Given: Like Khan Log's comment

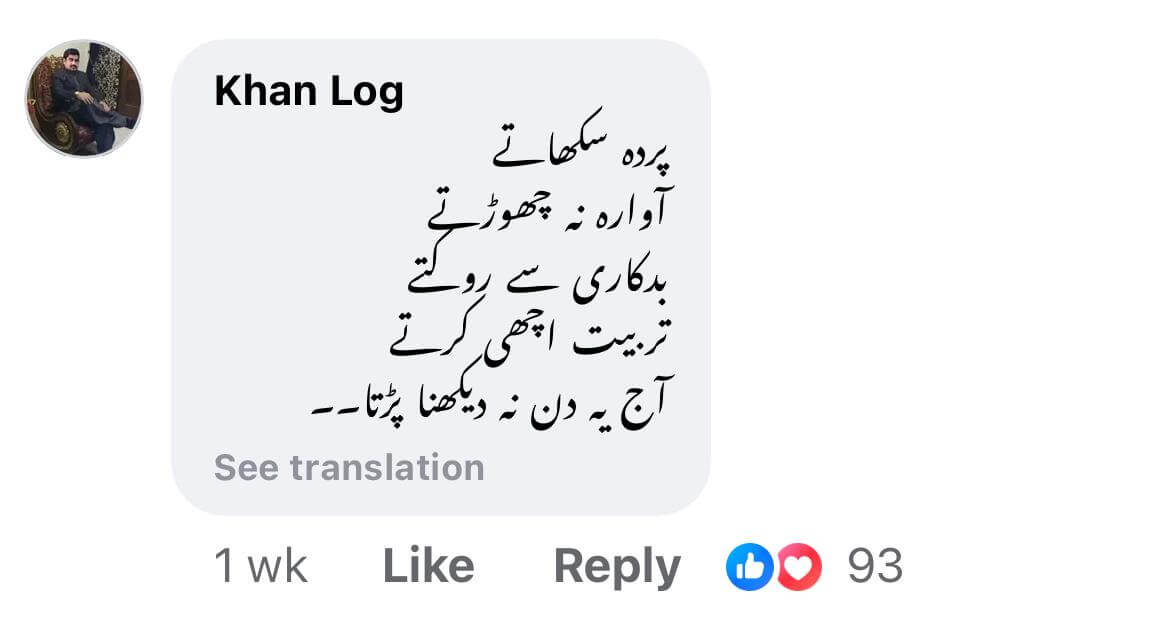Looking at the screenshot, I should click(x=428, y=566).
